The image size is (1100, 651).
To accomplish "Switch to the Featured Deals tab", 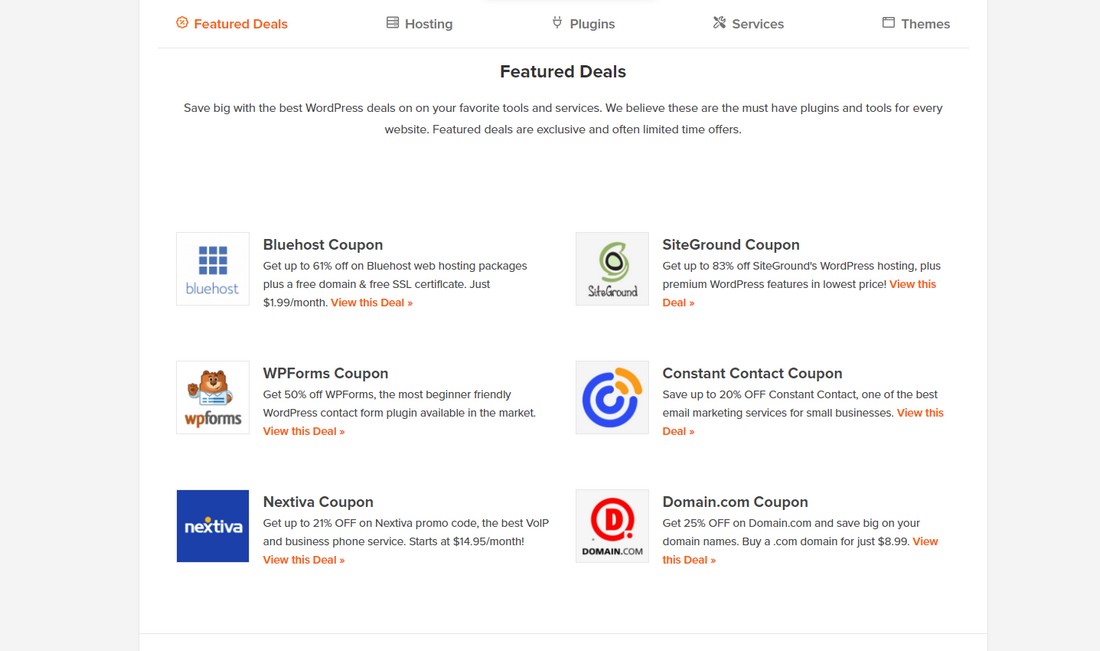I will (240, 24).
